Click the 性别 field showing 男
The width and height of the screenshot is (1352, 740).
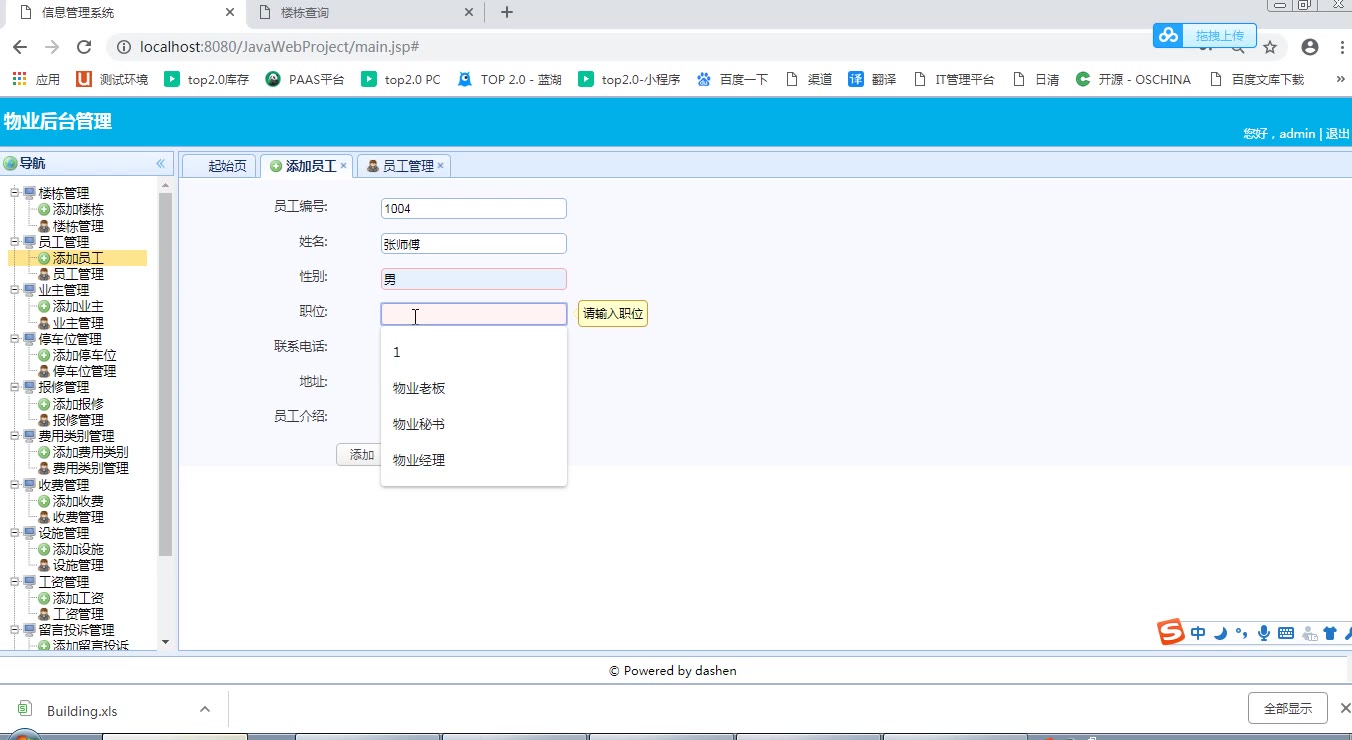pos(474,279)
